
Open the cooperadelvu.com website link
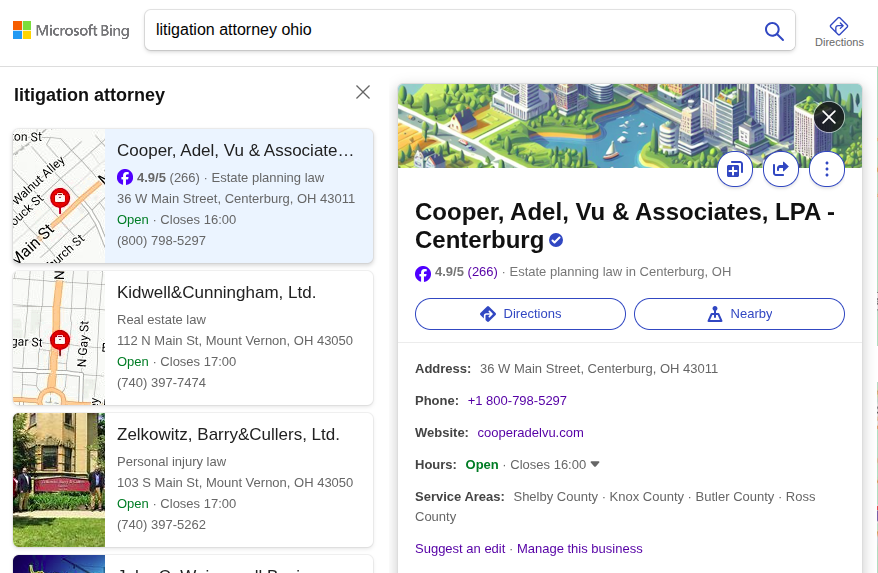click(530, 432)
